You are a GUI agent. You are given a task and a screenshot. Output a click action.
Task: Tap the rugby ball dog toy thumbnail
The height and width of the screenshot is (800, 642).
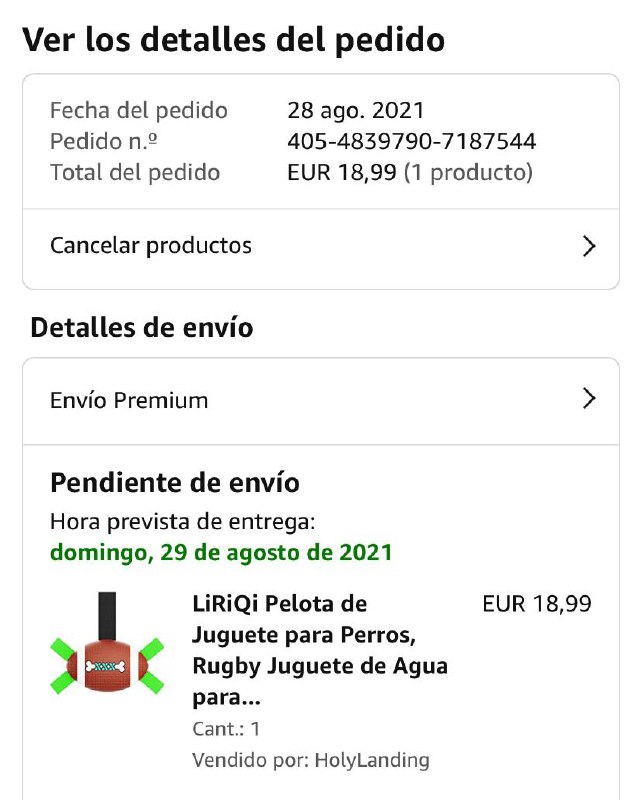pyautogui.click(x=107, y=643)
